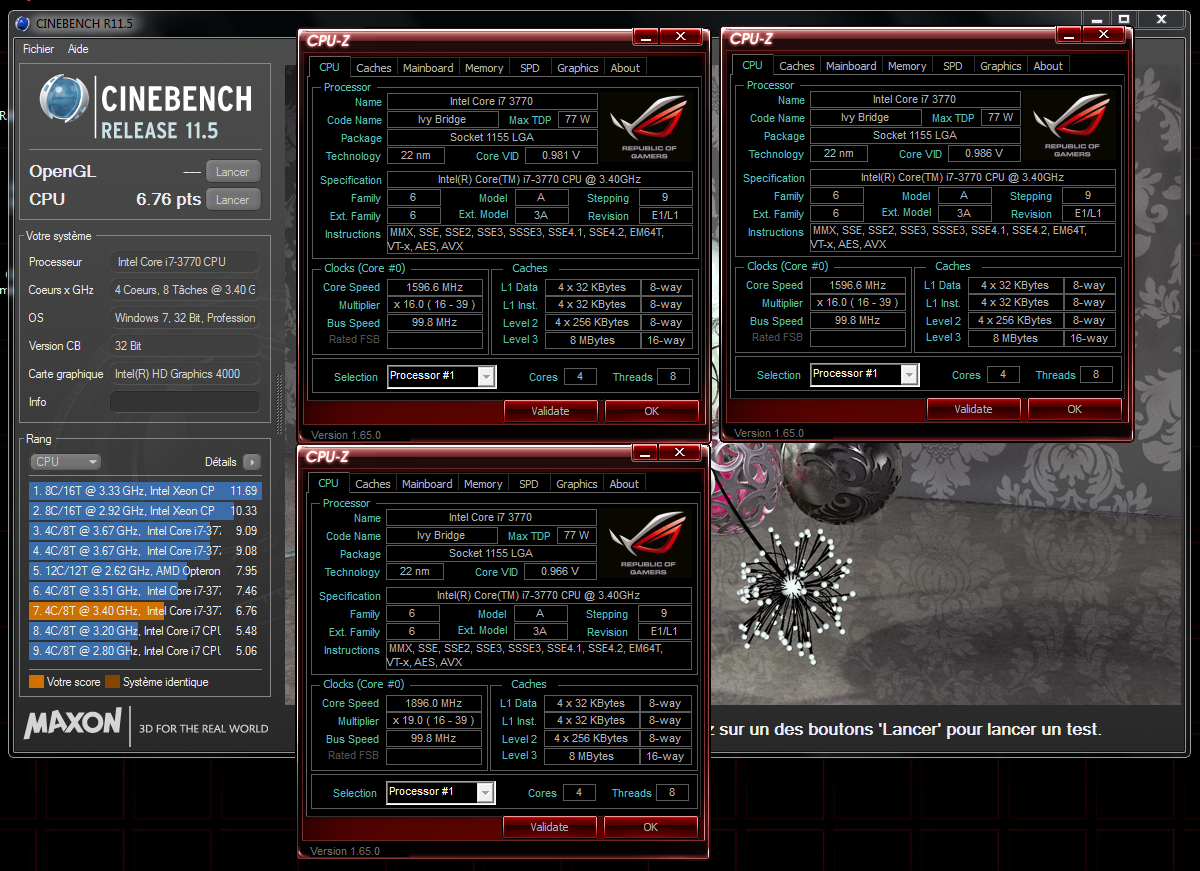Select ranking row 2 scoring 10.33
This screenshot has width=1200, height=871.
pyautogui.click(x=146, y=511)
